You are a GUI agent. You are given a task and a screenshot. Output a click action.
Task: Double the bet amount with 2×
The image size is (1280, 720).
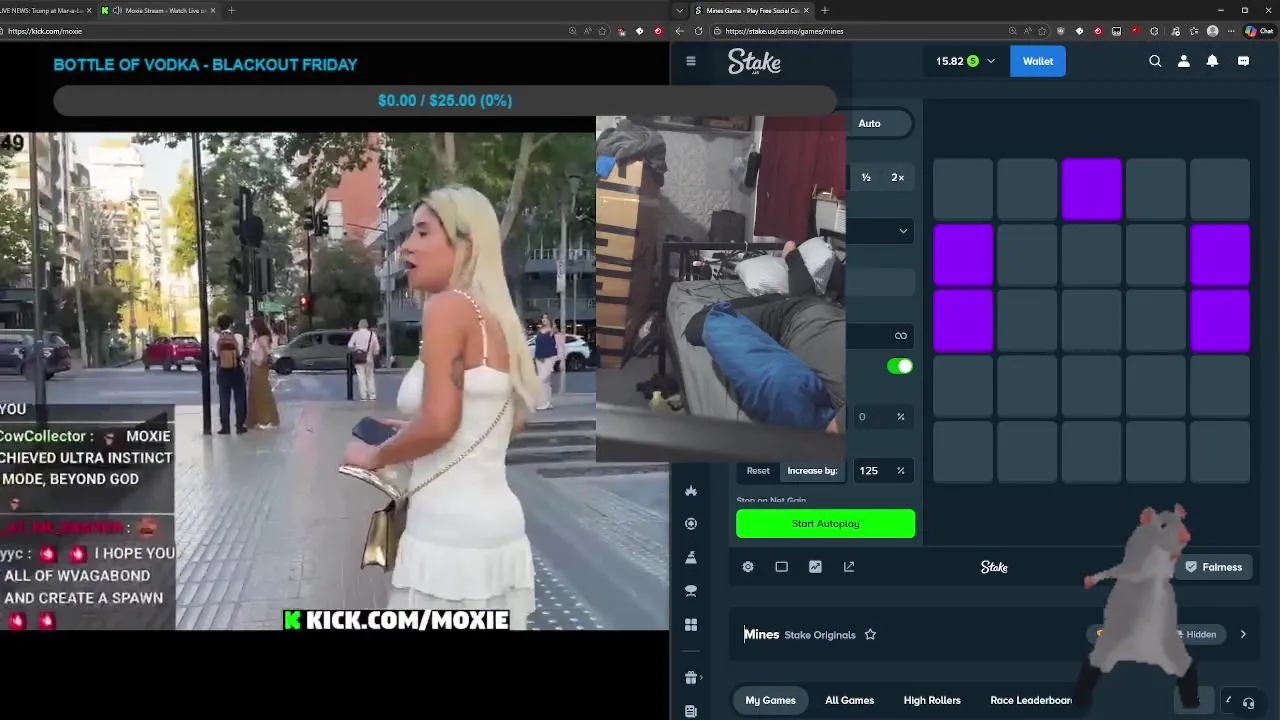(897, 177)
